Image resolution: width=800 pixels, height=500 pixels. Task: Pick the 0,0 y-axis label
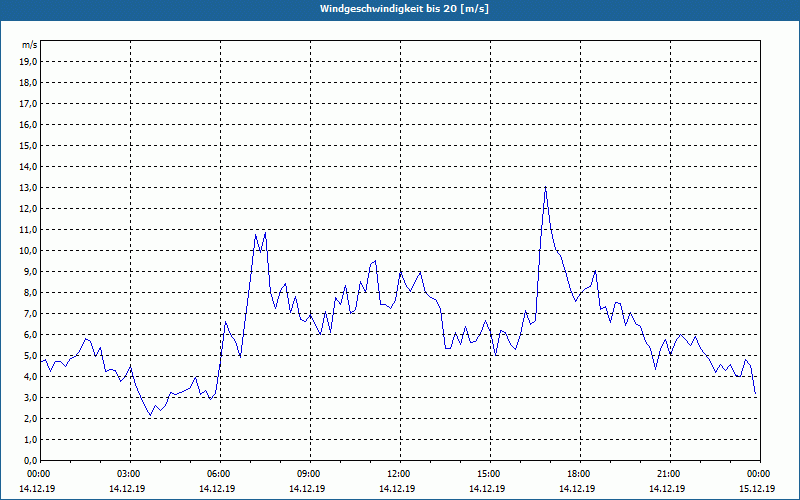point(30,461)
